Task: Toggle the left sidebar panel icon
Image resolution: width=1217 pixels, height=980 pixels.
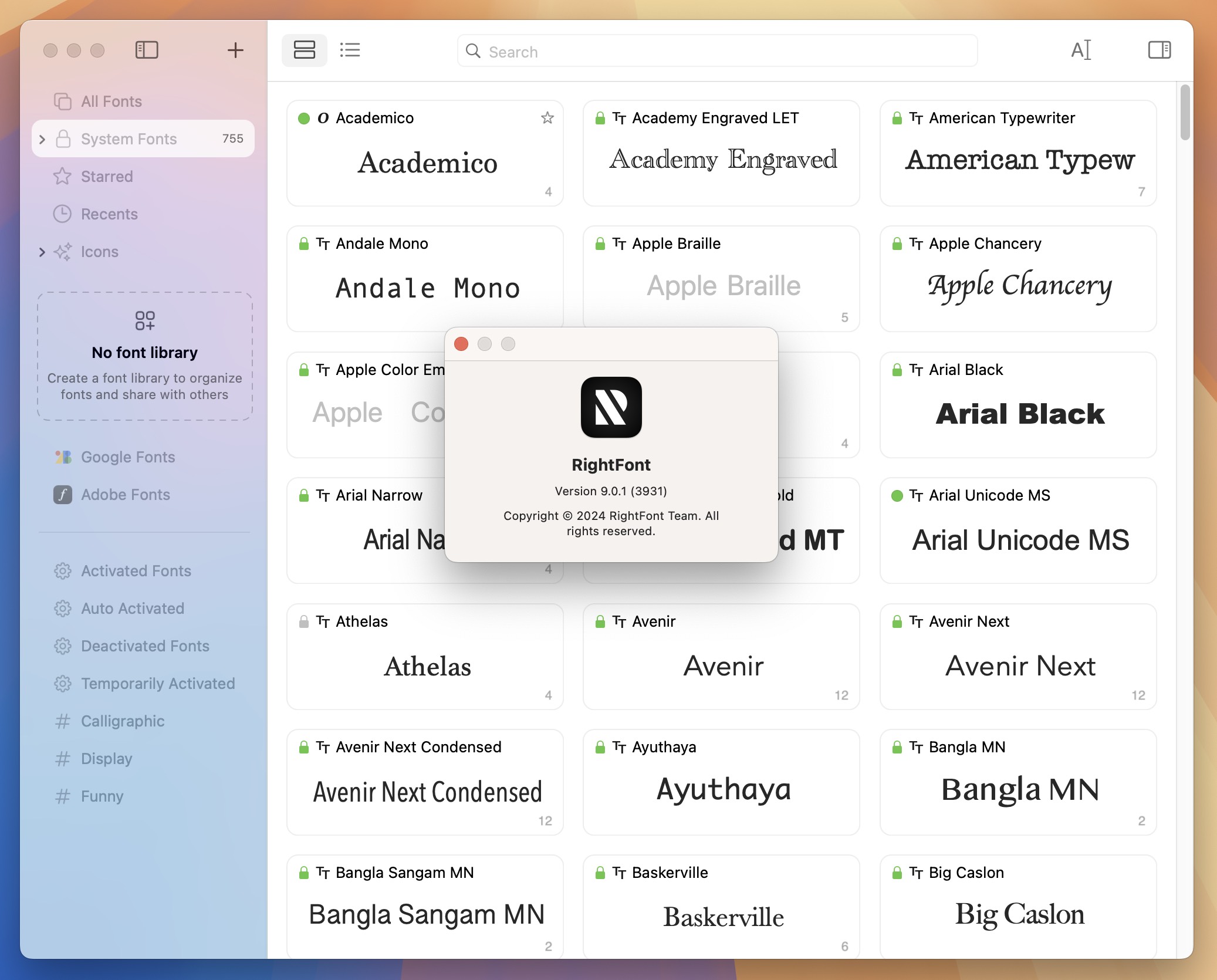Action: pos(147,50)
